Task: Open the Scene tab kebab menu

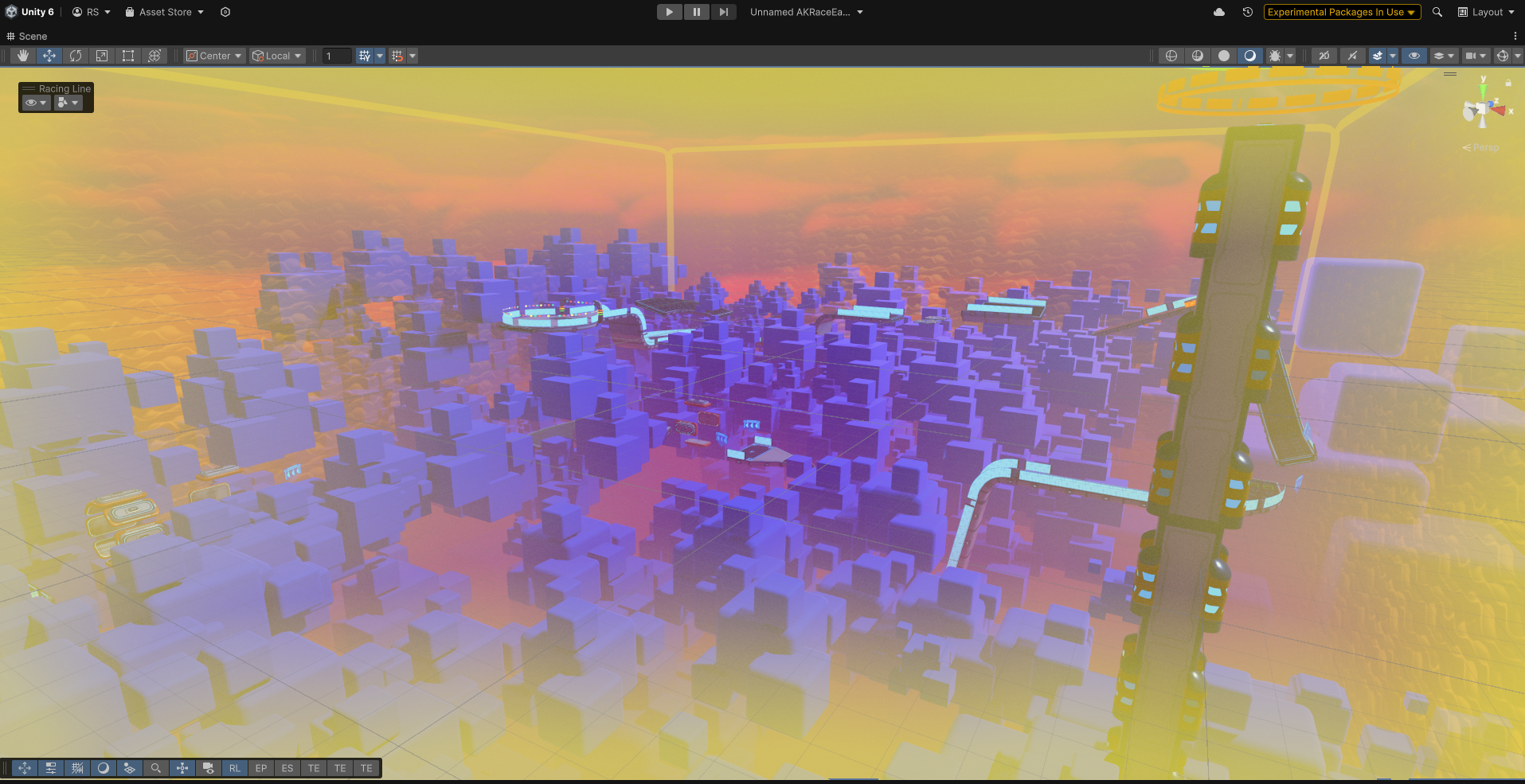Action: 1515,36
